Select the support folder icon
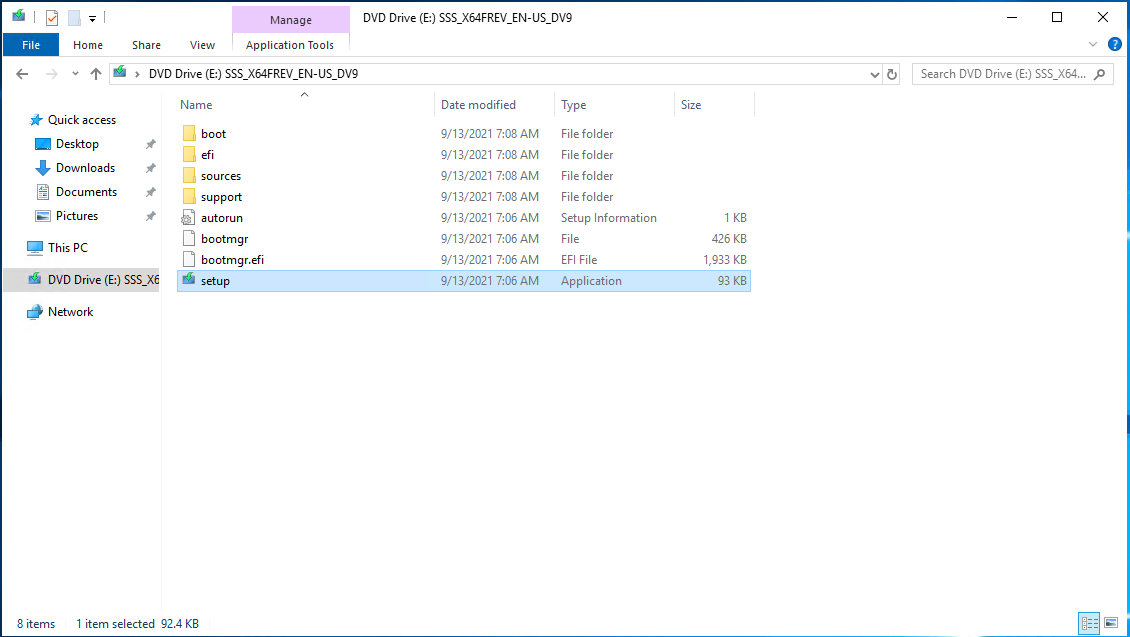This screenshot has width=1130, height=637. [189, 196]
